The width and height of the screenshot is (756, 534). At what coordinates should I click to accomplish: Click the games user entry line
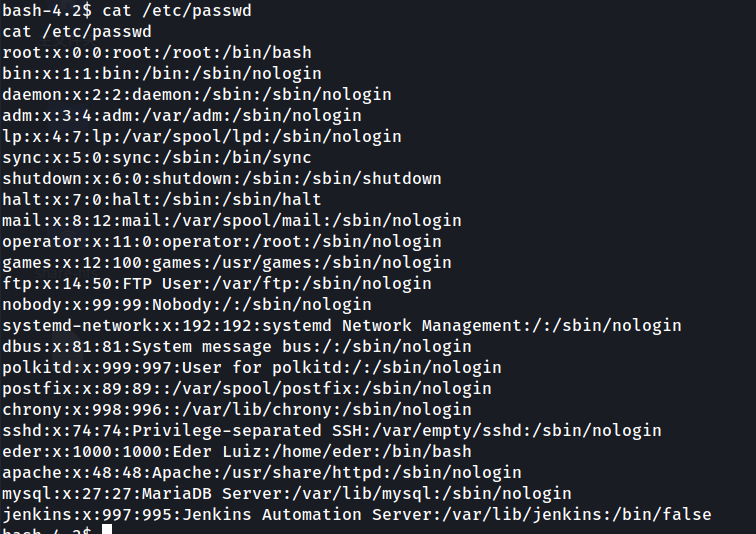coord(226,262)
